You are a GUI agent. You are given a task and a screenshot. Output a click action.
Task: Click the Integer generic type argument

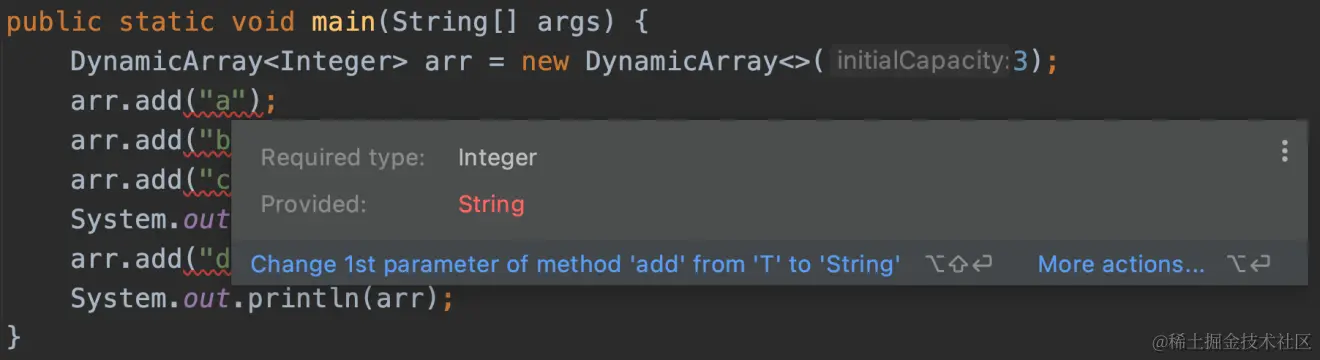(x=343, y=61)
